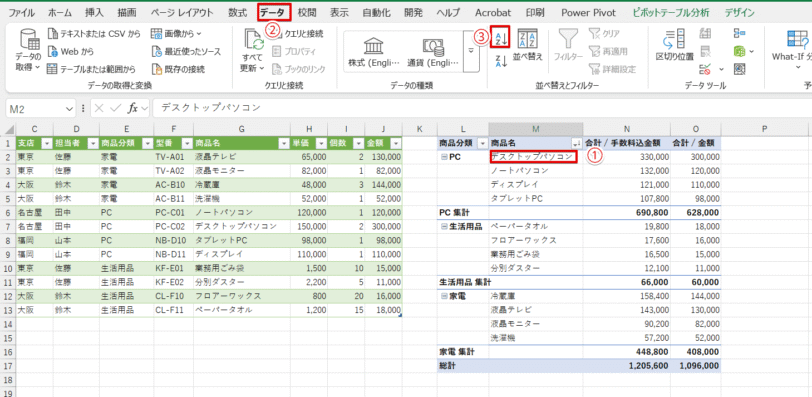Open the 型番 column filter dropdown
The height and width of the screenshot is (397, 812).
pyautogui.click(x=187, y=143)
